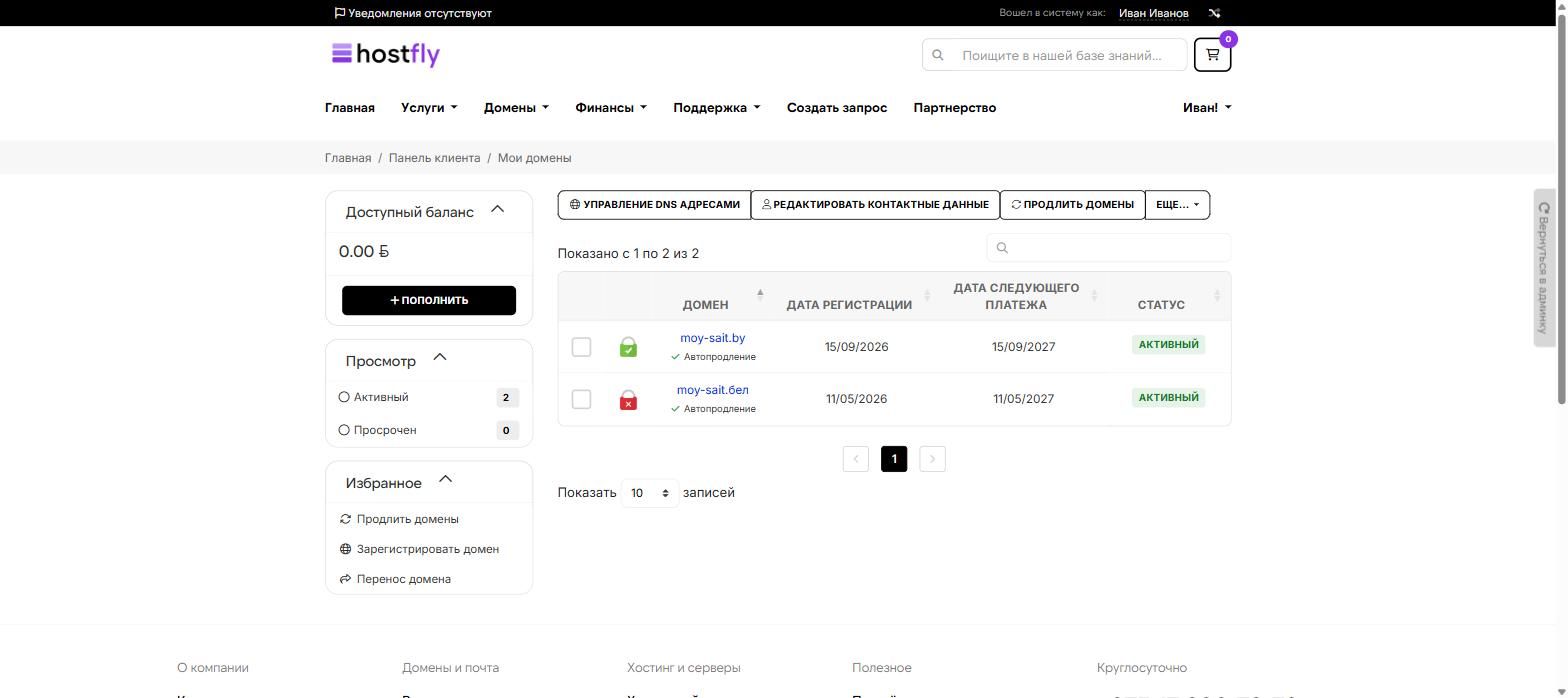Collapse the Избранное panel

pyautogui.click(x=446, y=480)
